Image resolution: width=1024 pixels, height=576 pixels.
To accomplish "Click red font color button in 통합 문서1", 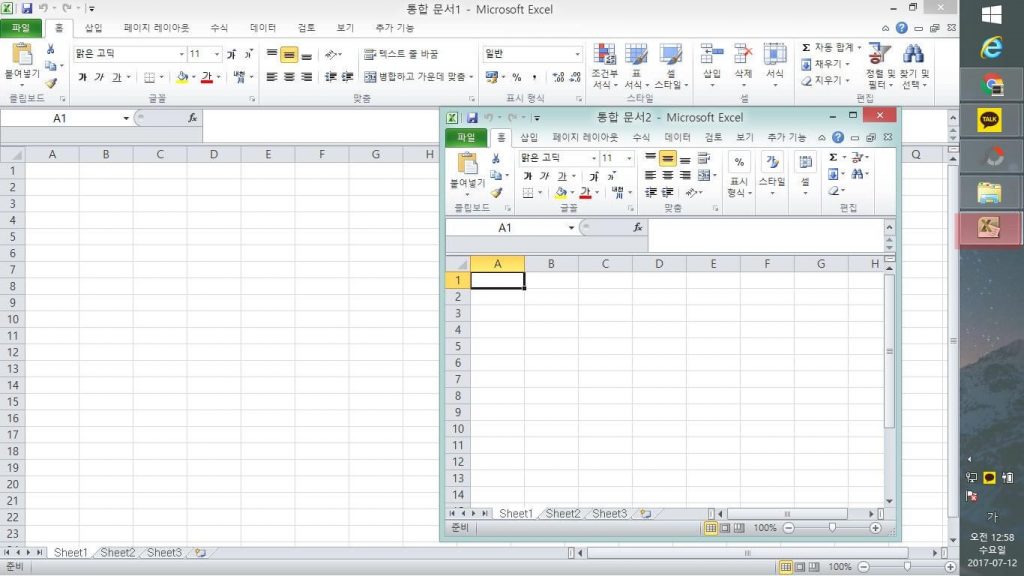I will (x=207, y=77).
